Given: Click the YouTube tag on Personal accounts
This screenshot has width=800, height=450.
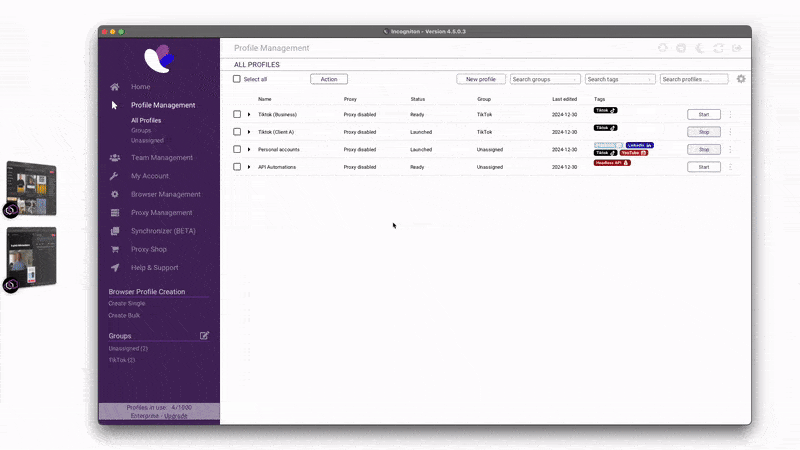Looking at the screenshot, I should tap(634, 153).
